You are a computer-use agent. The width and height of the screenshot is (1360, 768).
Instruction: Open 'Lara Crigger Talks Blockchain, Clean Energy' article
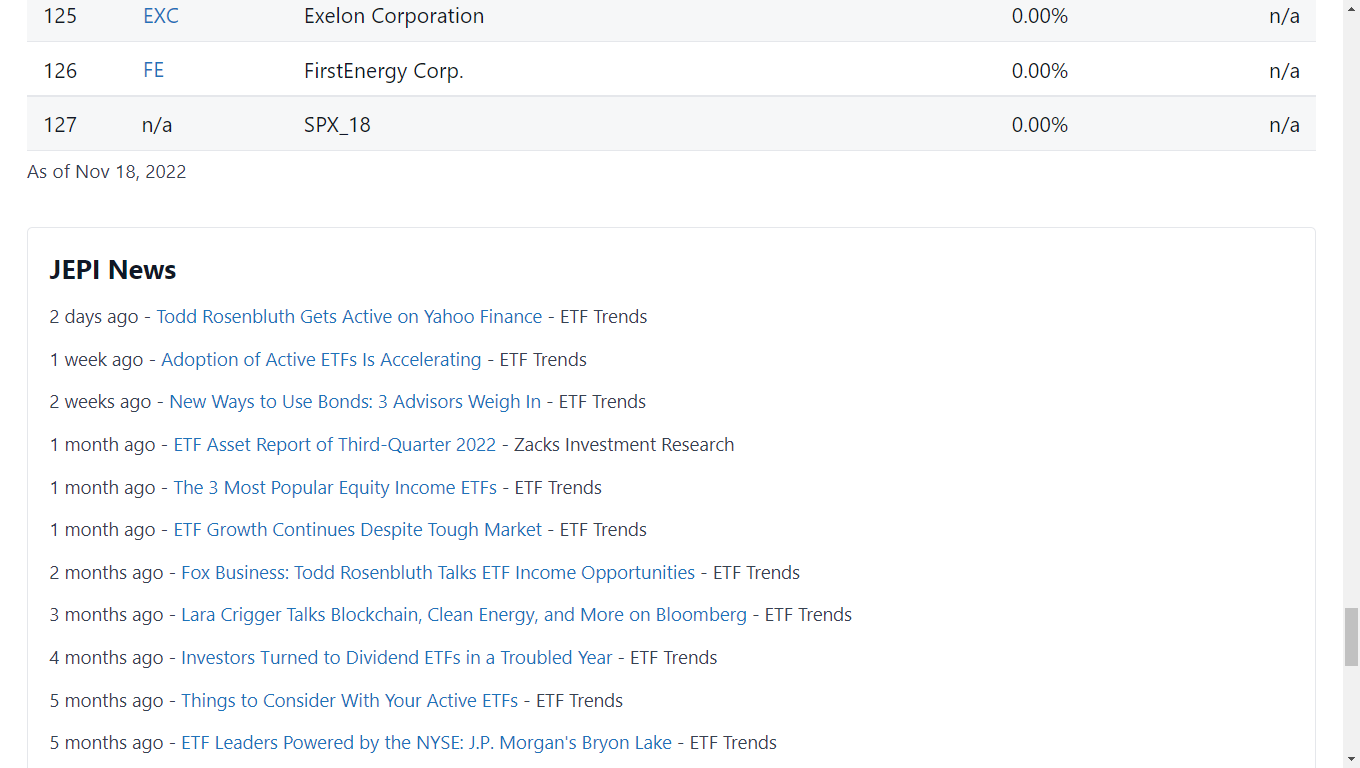(464, 615)
